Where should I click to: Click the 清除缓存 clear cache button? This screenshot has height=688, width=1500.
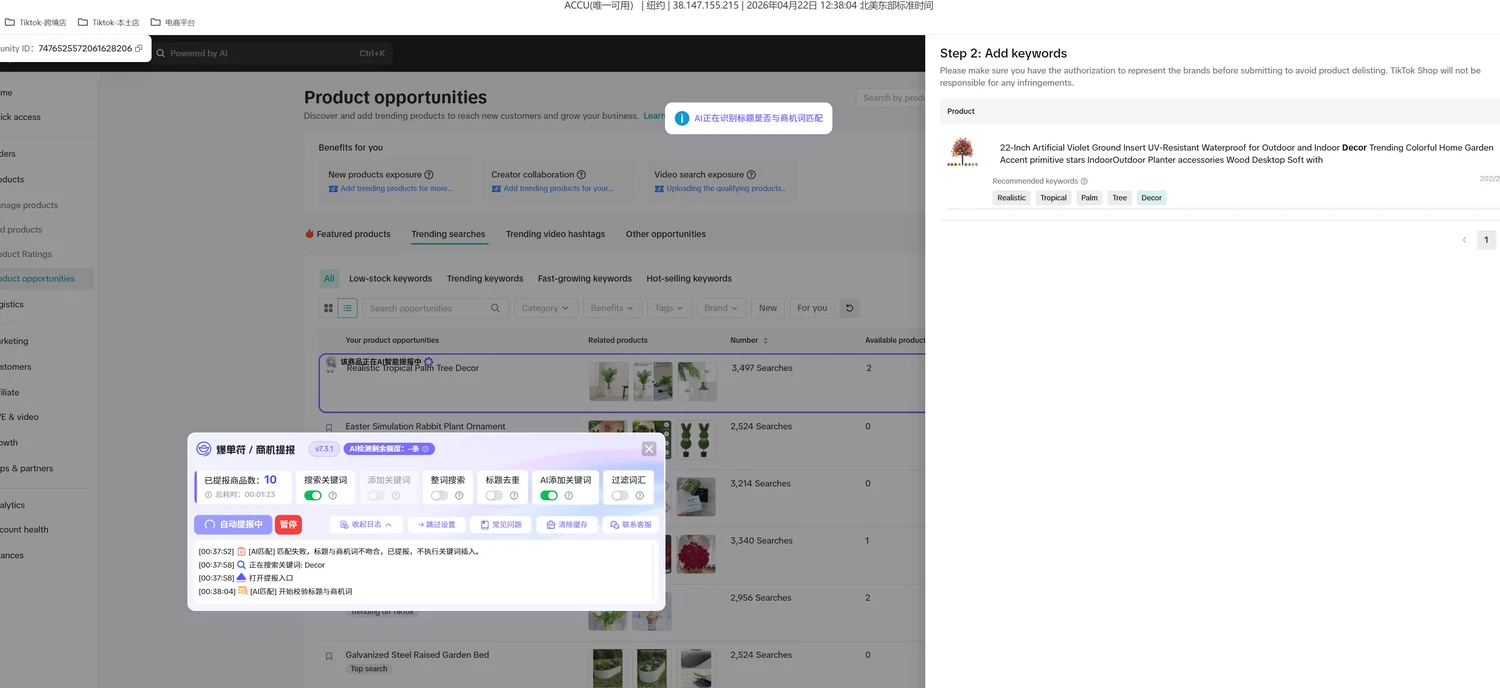[568, 524]
